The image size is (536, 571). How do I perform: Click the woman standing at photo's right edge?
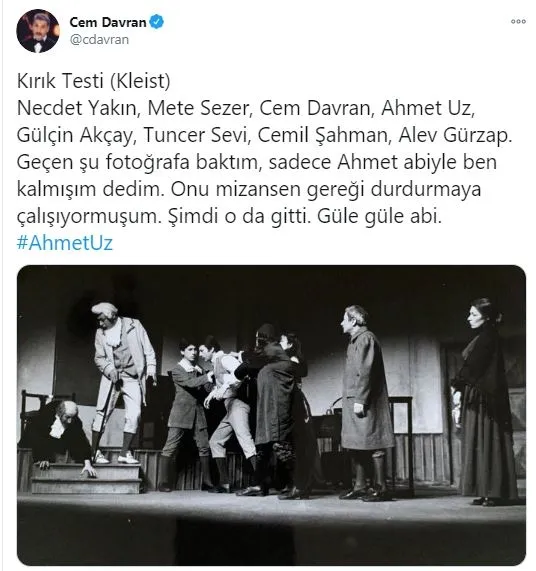(x=486, y=401)
